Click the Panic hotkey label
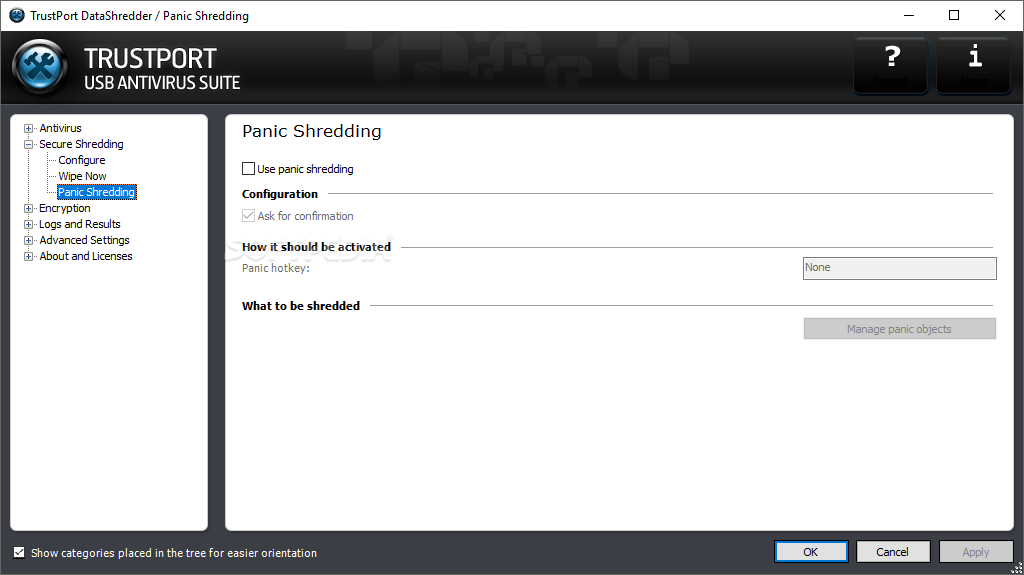This screenshot has height=575, width=1024. point(276,268)
